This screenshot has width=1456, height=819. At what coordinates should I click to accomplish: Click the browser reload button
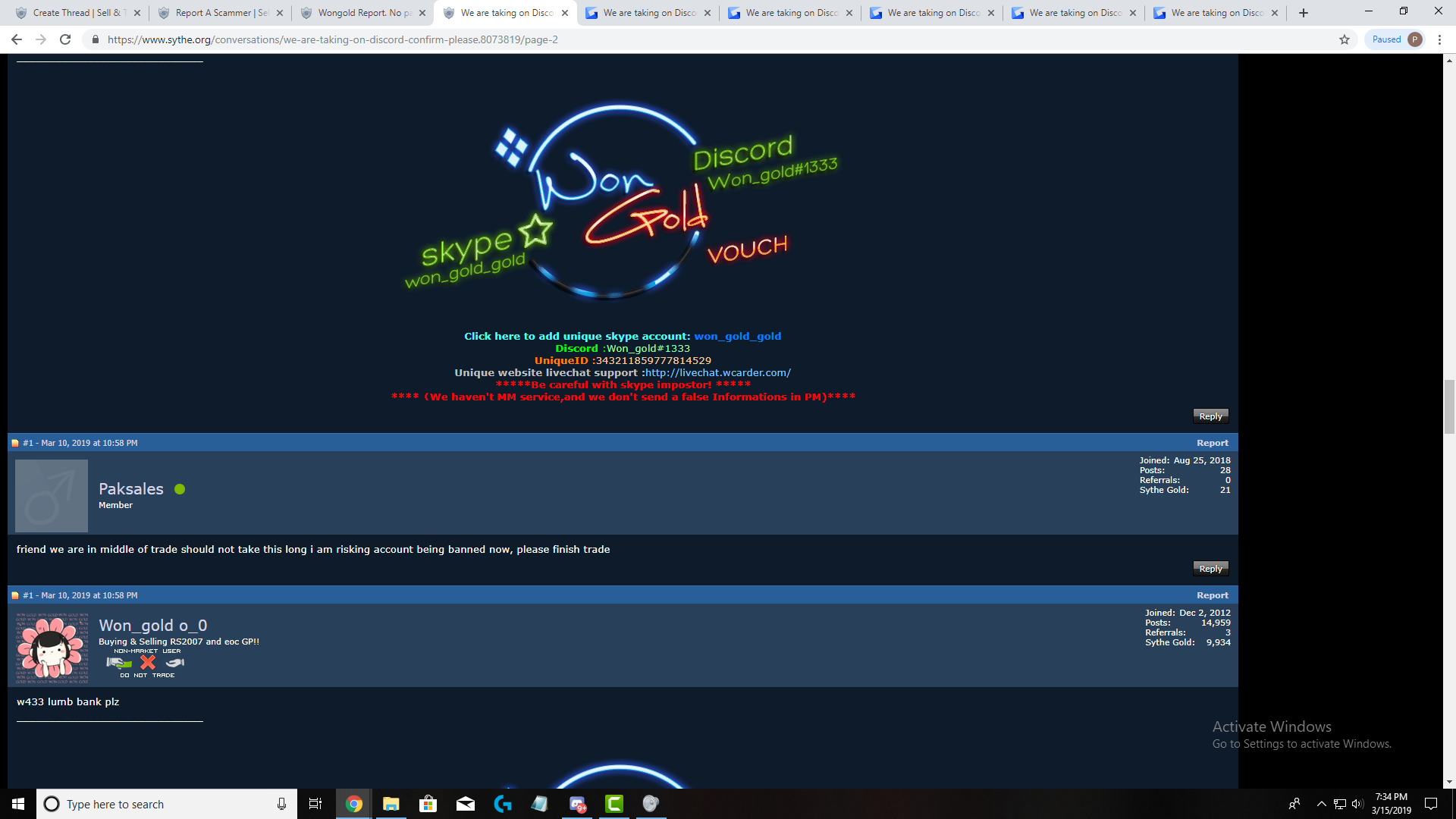point(65,39)
